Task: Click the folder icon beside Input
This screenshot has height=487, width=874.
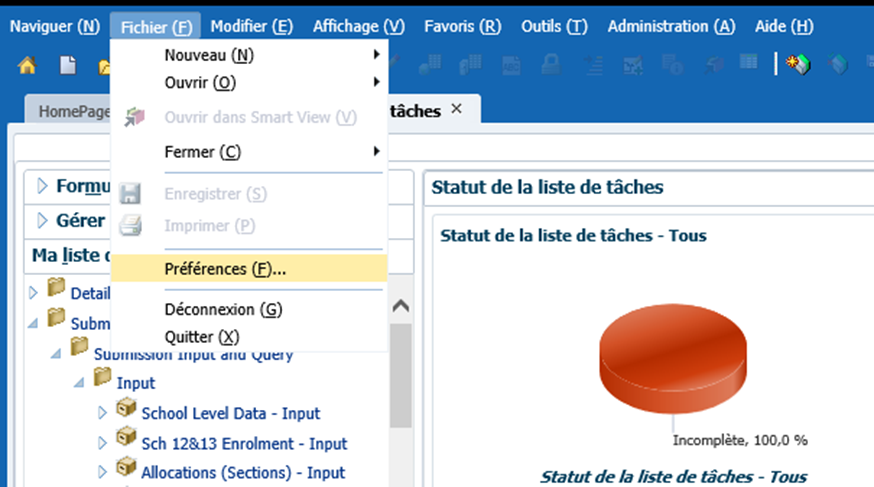Action: (x=102, y=380)
